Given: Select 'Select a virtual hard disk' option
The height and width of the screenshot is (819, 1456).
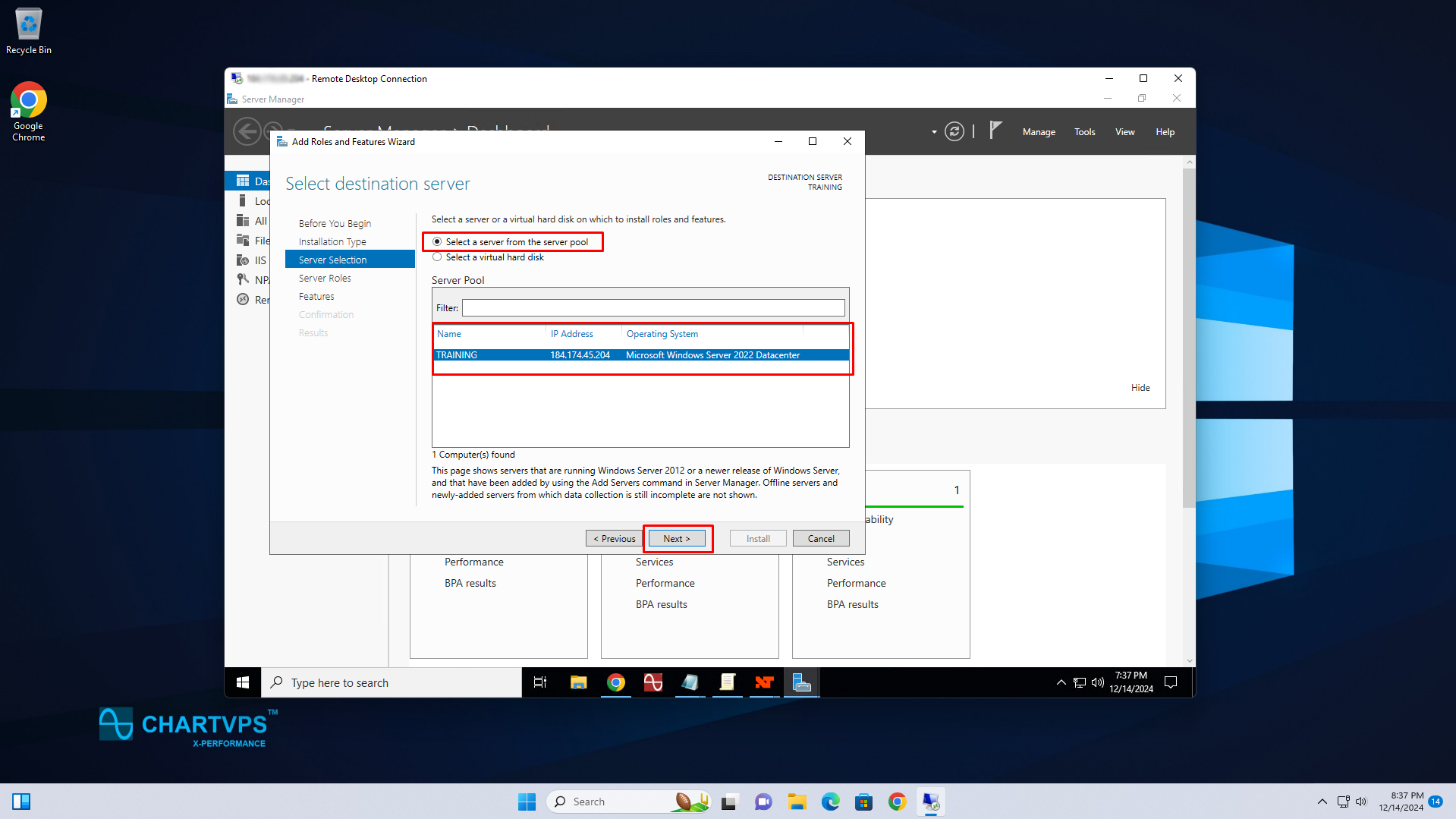Looking at the screenshot, I should click(488, 257).
